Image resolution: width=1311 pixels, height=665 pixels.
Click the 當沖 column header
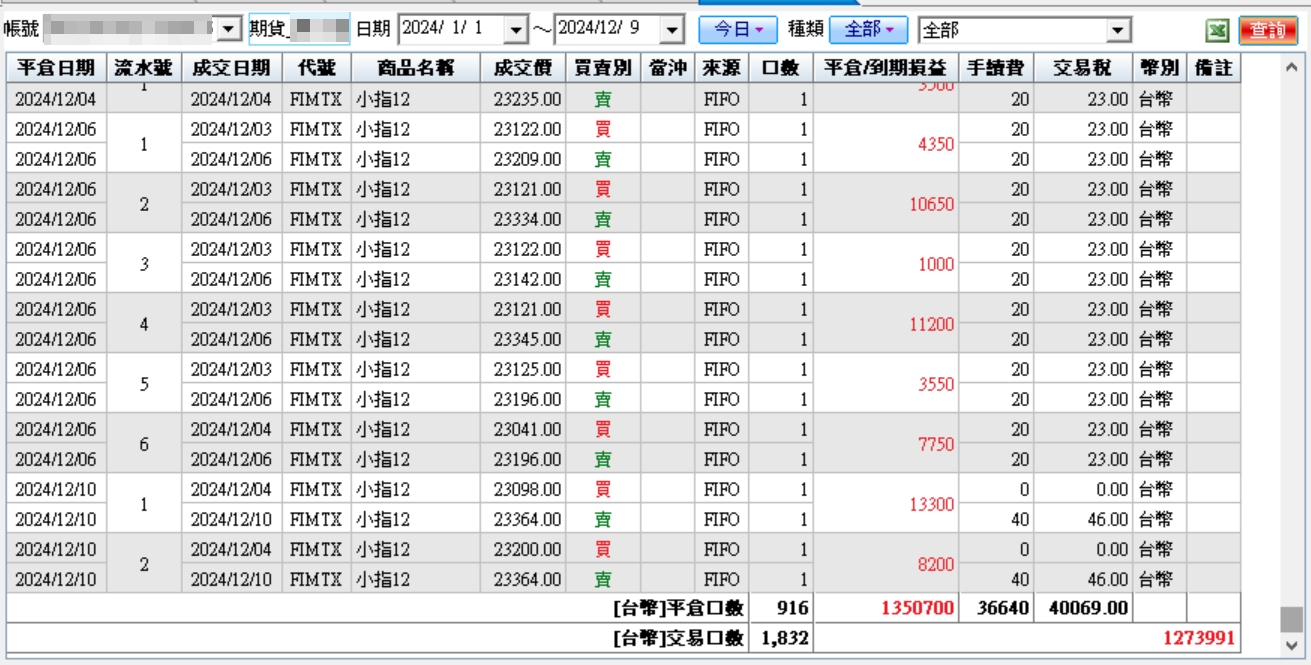tap(668, 68)
